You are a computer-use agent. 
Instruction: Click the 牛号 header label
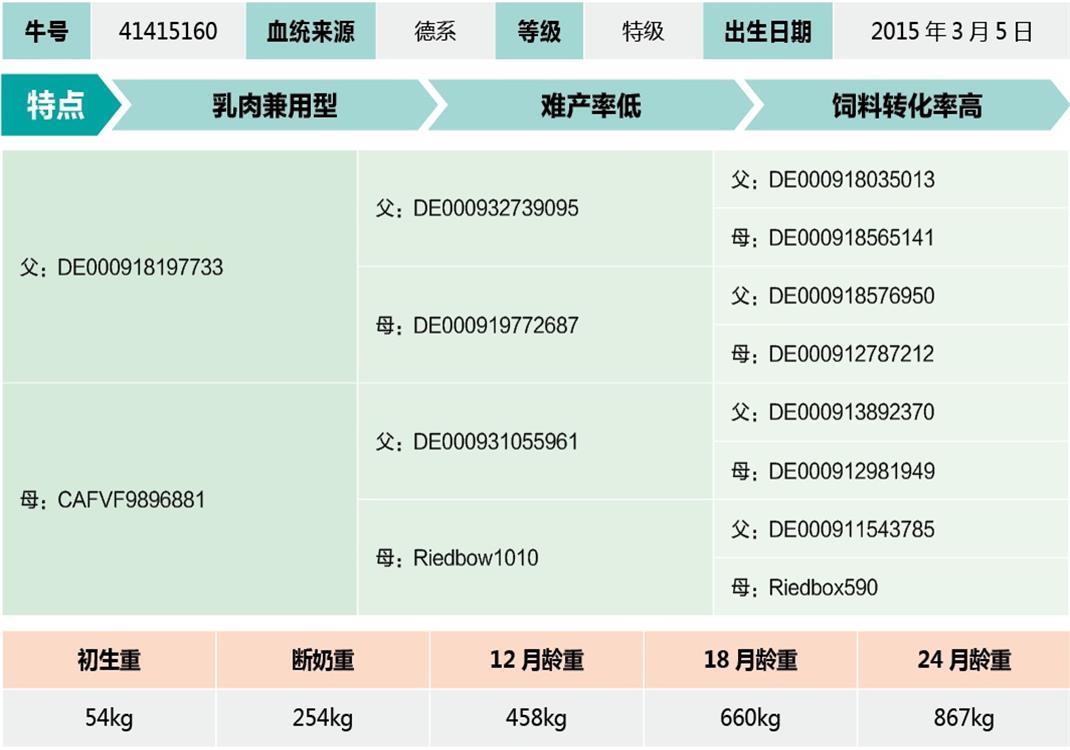pos(46,31)
